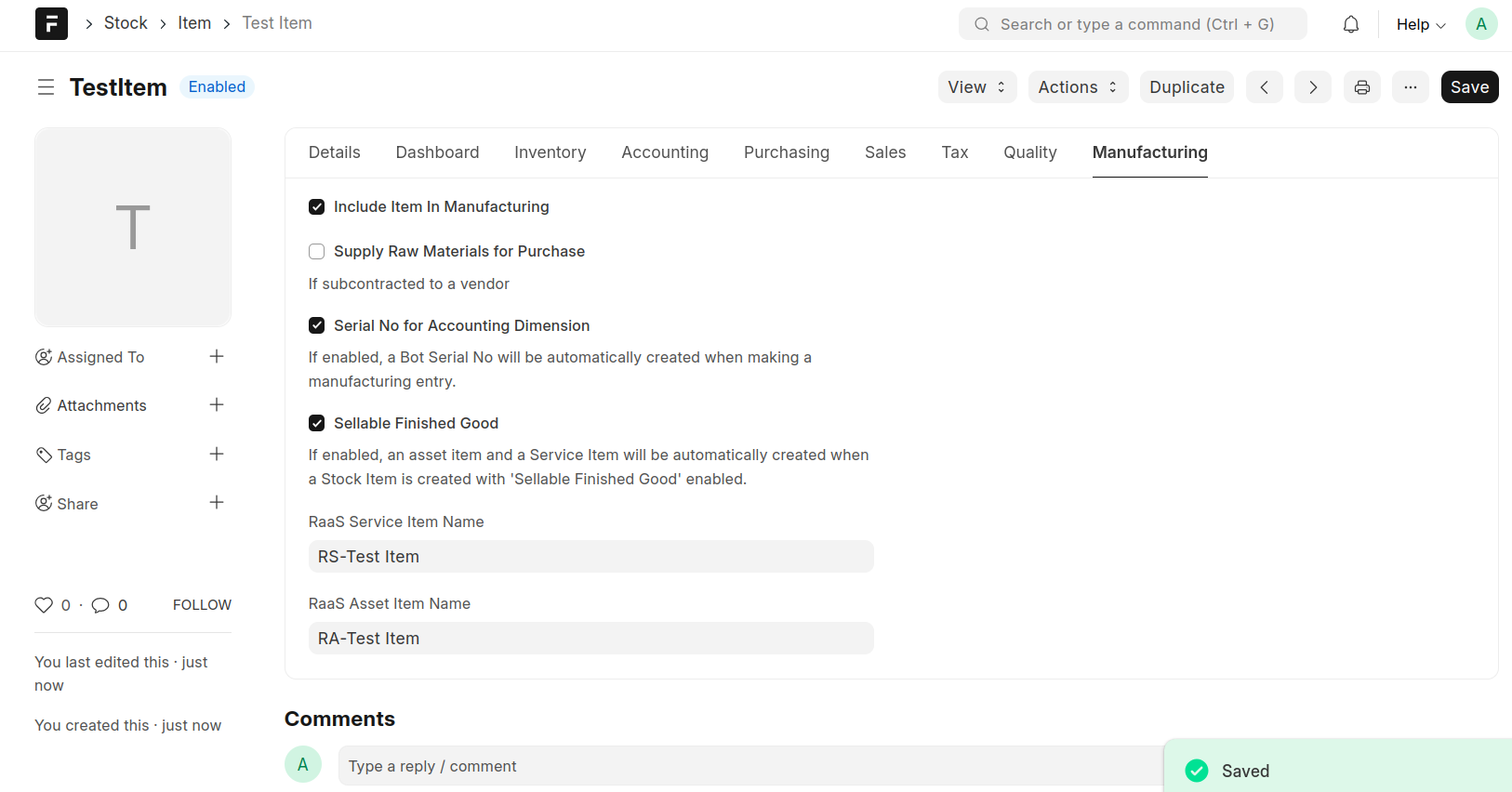Add assignee with Assigned To plus icon

[x=217, y=357]
